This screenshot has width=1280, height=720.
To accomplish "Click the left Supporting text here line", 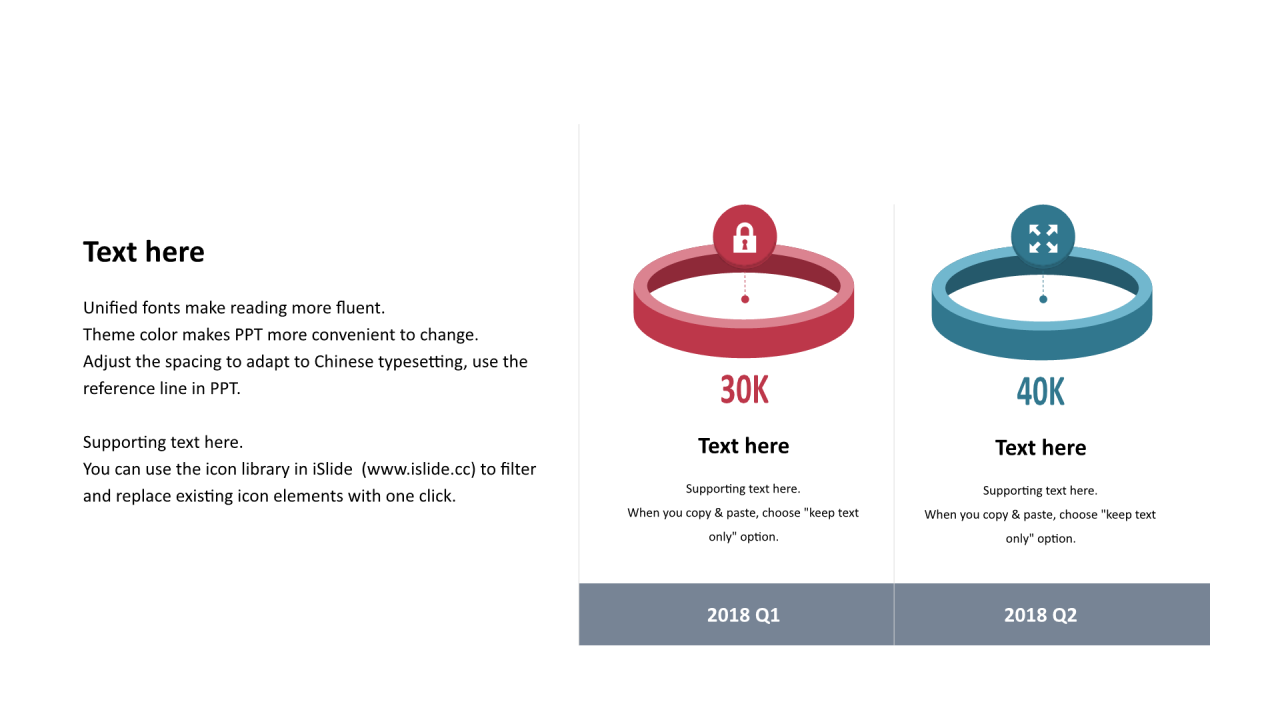I will point(163,442).
